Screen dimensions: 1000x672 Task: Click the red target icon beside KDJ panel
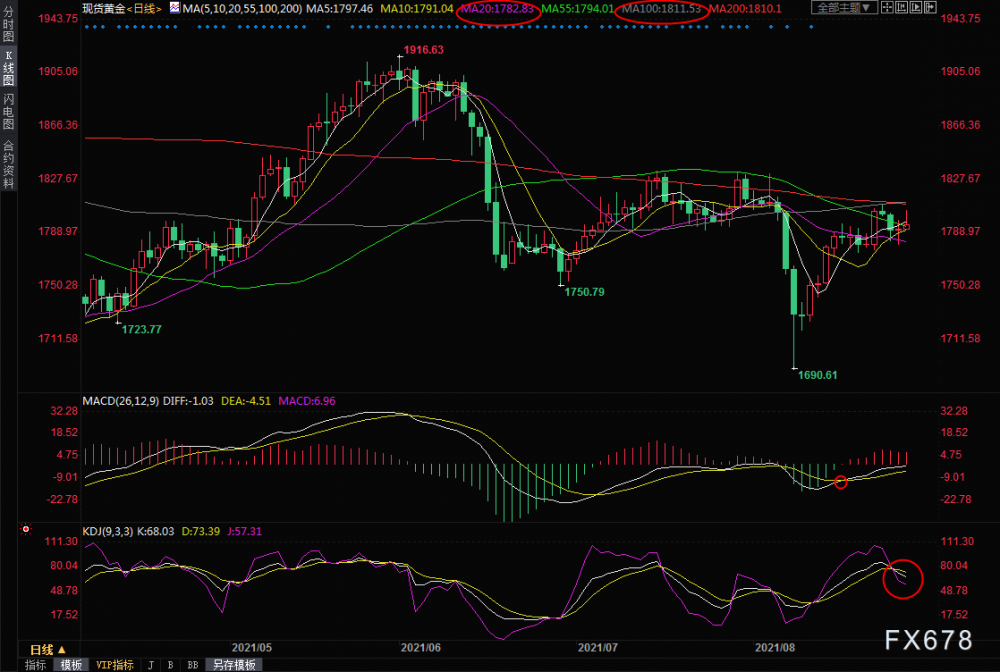point(26,529)
